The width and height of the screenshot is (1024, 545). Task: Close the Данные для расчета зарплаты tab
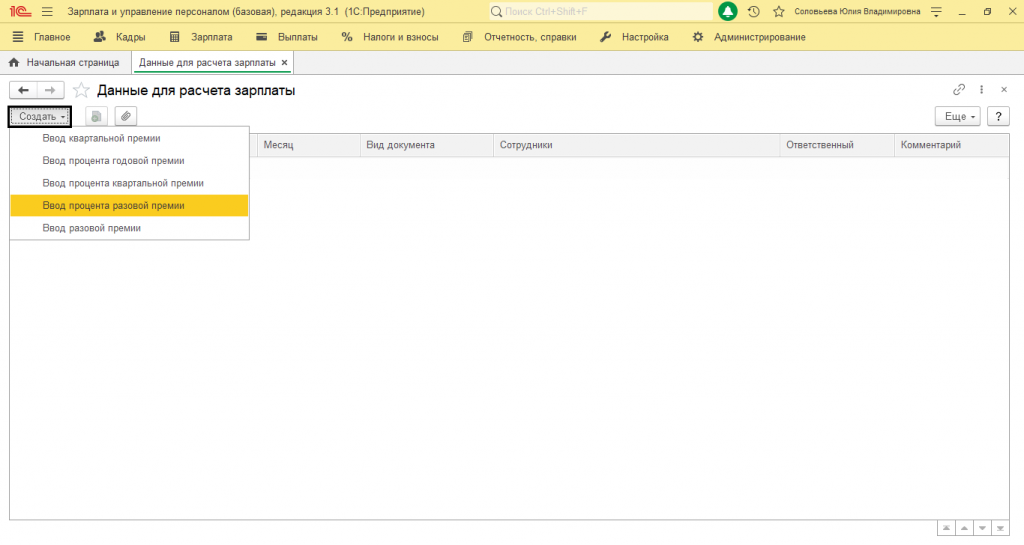(284, 63)
